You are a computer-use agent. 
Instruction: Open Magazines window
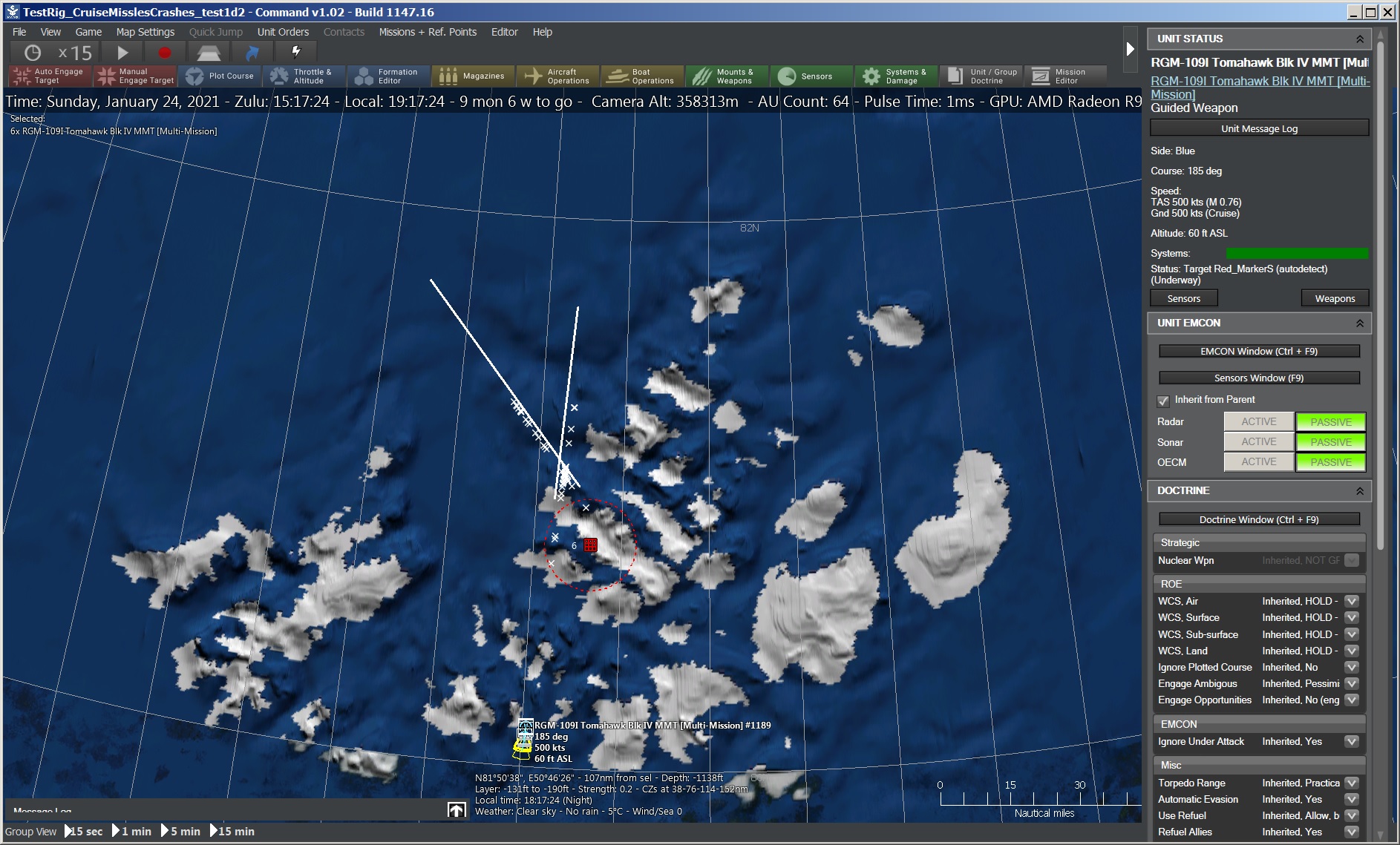tap(472, 76)
